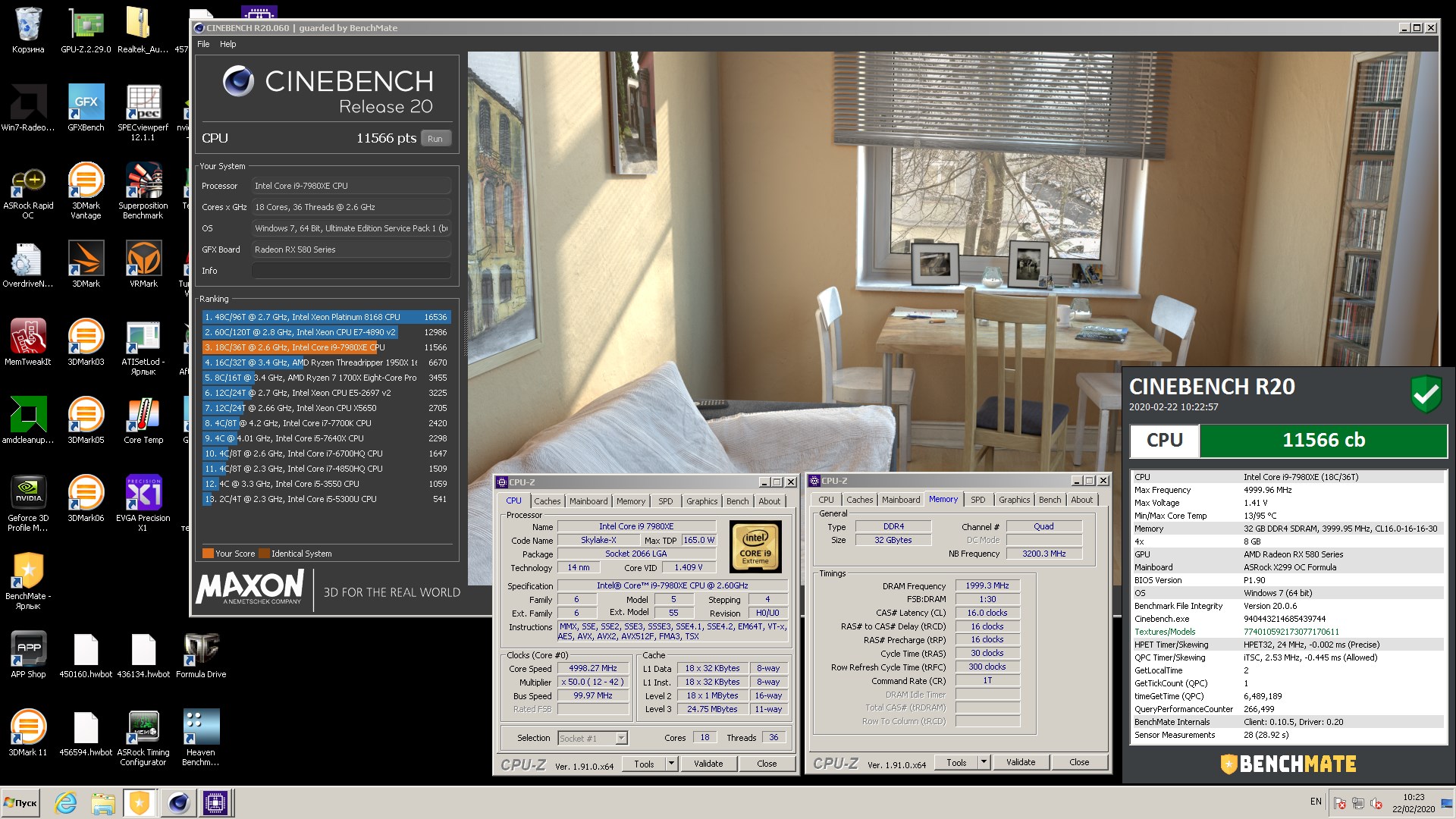Select ranking row Ryzen Threadripper 1950X
This screenshot has width=1456, height=819.
(x=326, y=362)
